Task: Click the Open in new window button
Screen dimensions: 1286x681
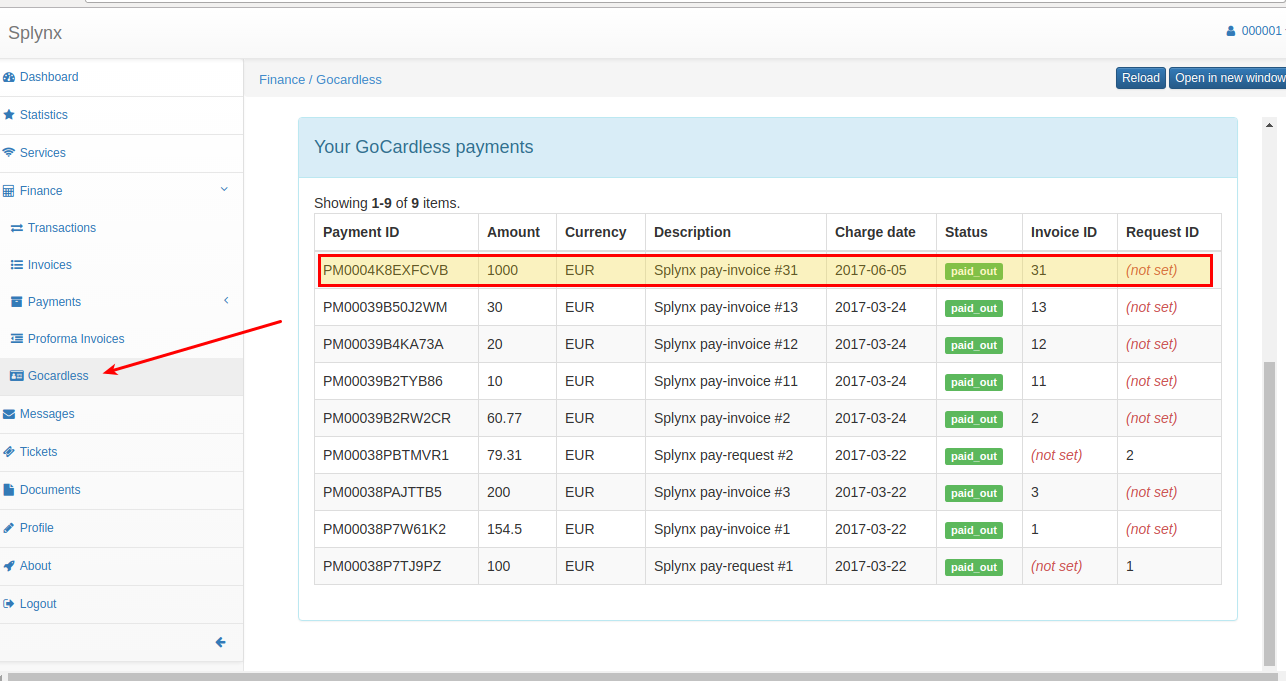Action: click(1228, 78)
